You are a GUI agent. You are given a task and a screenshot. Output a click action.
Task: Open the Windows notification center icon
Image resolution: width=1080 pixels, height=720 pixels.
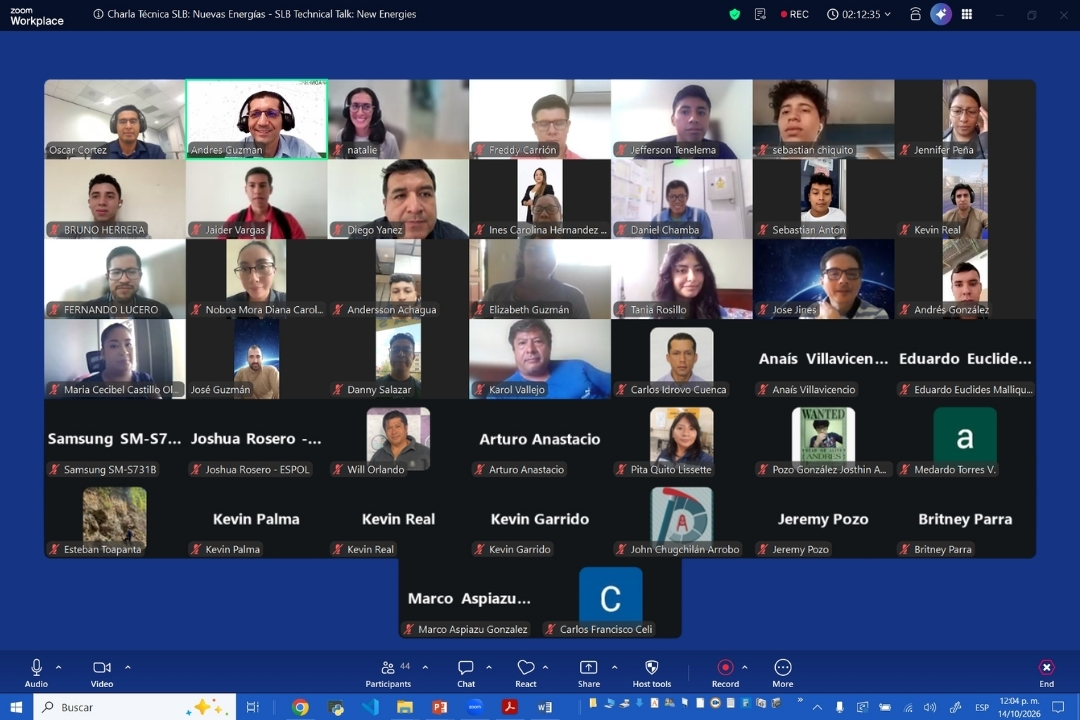(x=1058, y=707)
